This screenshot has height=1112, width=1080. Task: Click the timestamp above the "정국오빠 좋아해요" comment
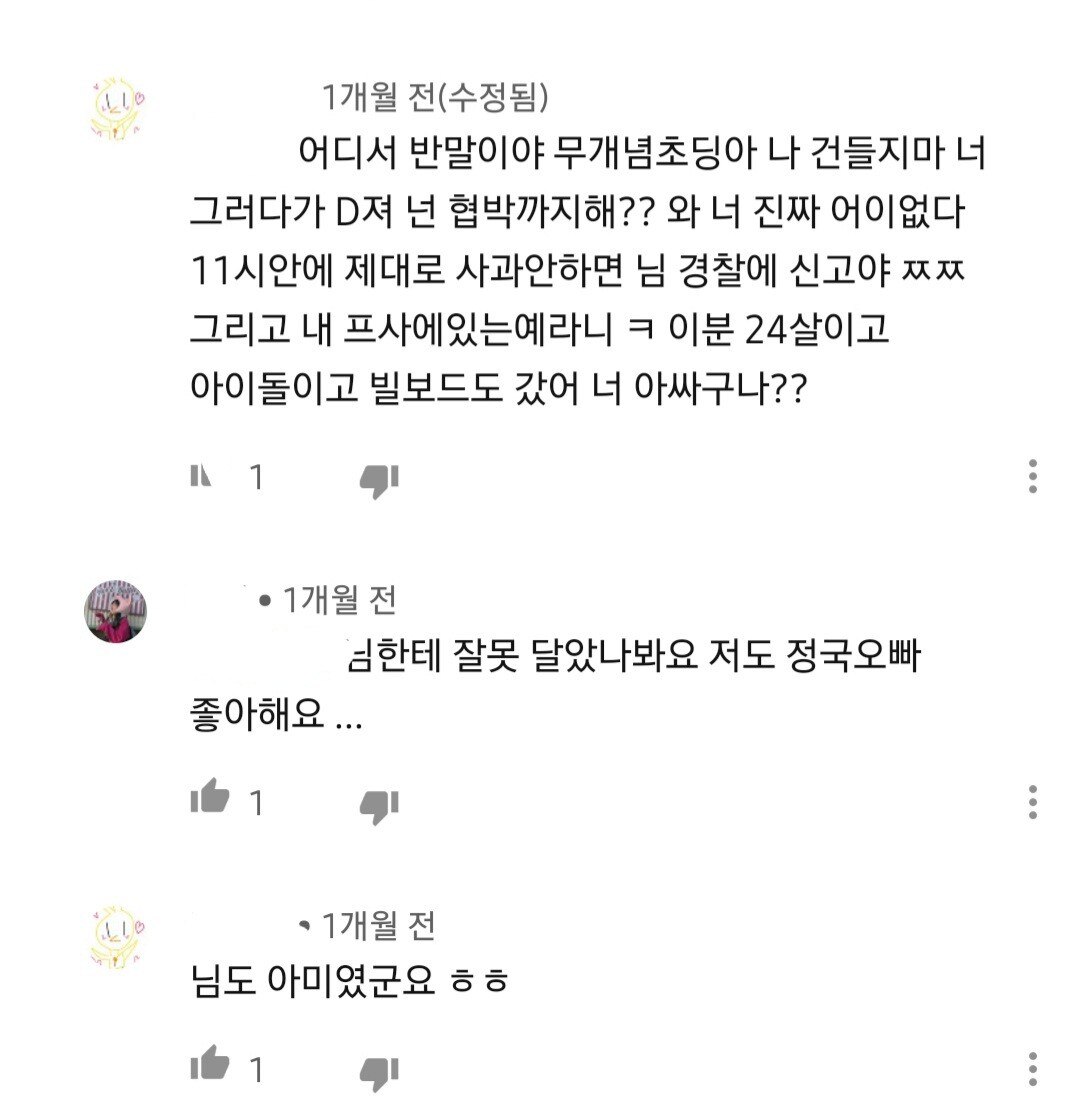pyautogui.click(x=340, y=600)
